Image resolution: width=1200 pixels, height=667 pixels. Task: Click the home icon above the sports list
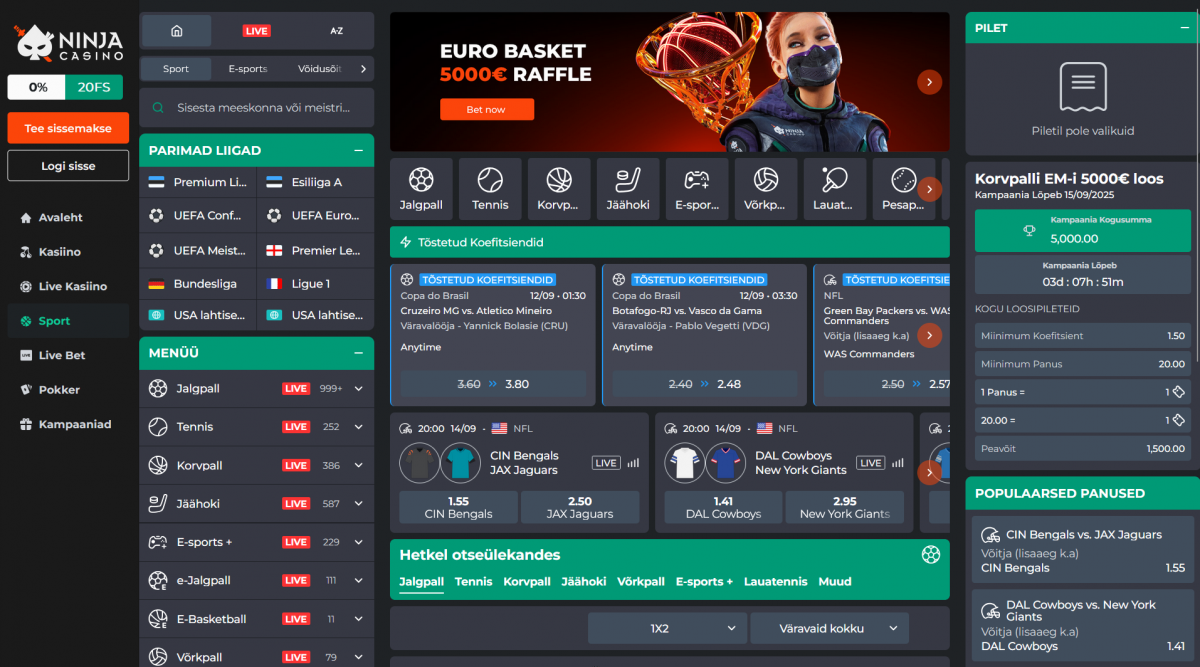pos(176,30)
